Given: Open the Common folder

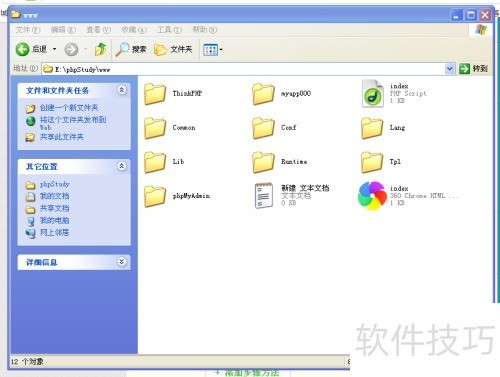Looking at the screenshot, I should (x=155, y=128).
